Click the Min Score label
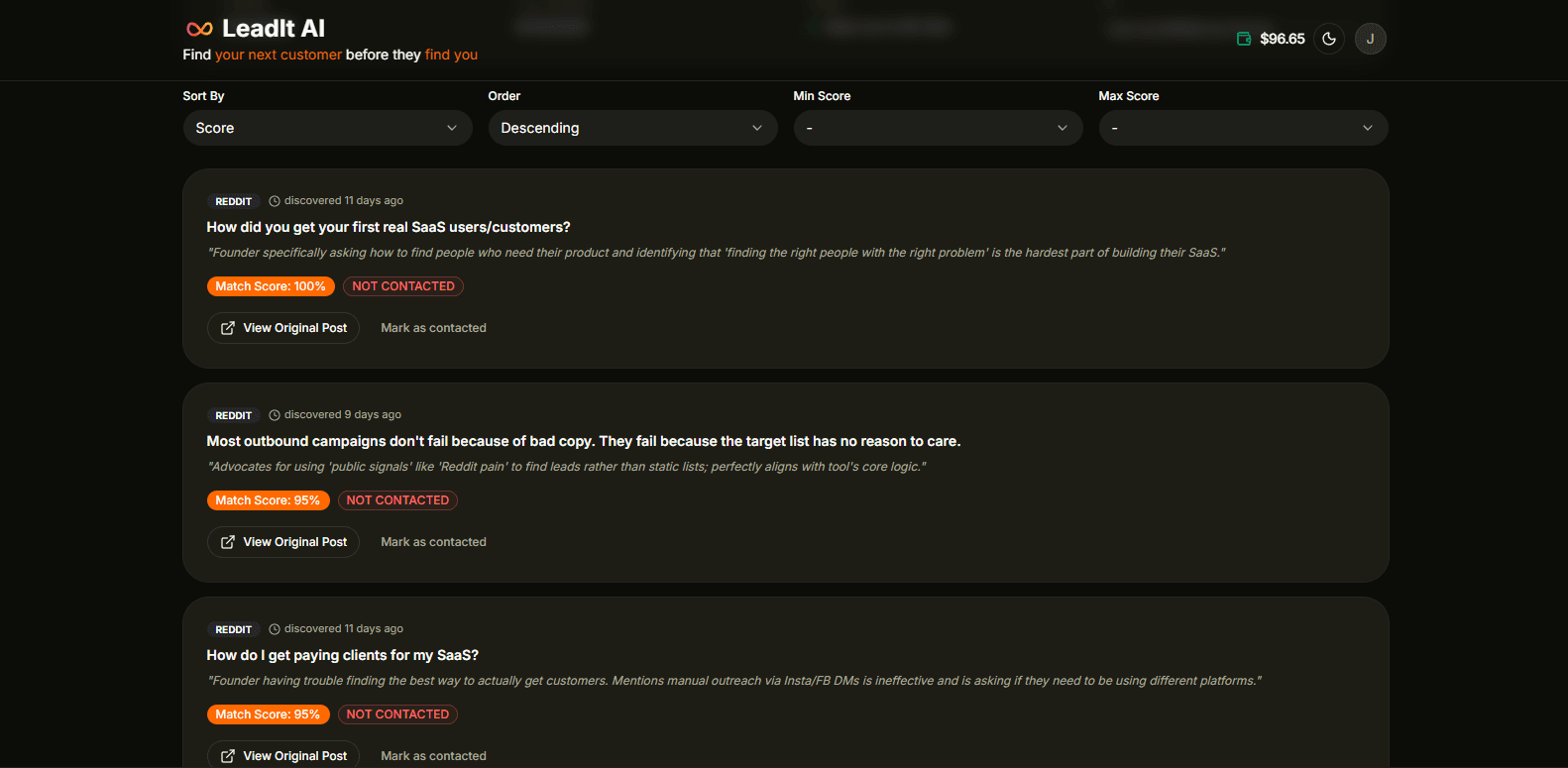 pos(822,96)
